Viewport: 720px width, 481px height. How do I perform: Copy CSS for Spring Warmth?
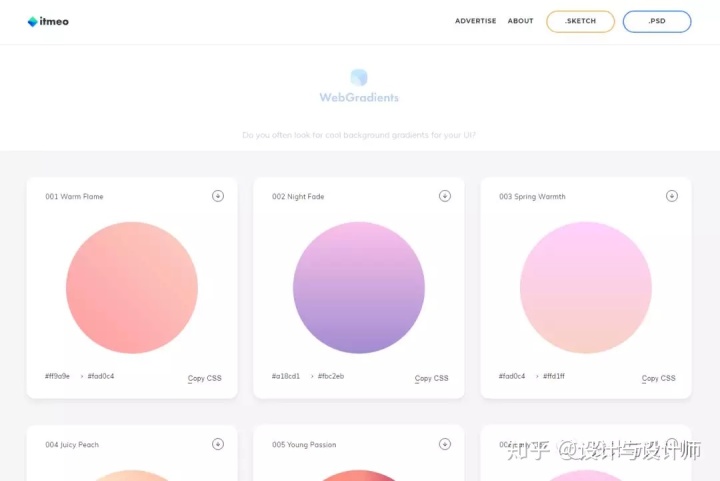click(658, 378)
